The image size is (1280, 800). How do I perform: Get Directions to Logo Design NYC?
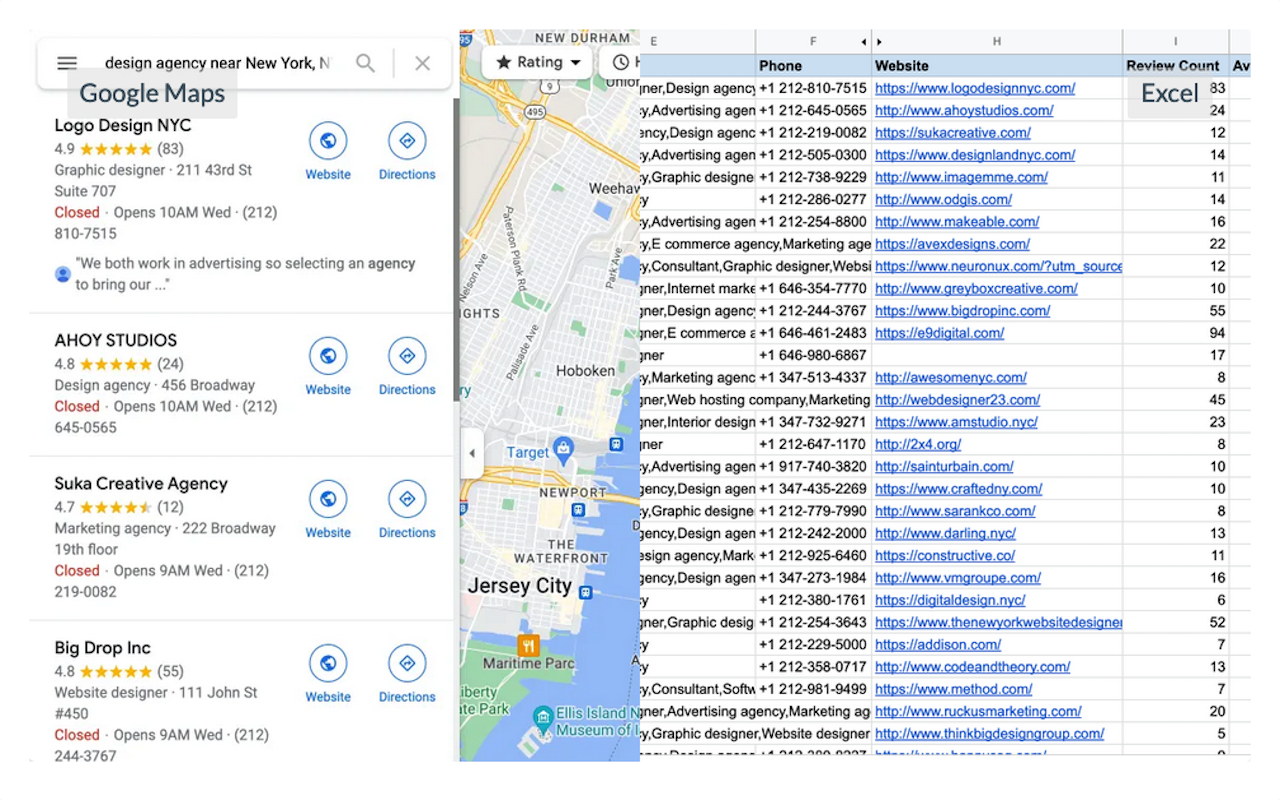[x=407, y=141]
